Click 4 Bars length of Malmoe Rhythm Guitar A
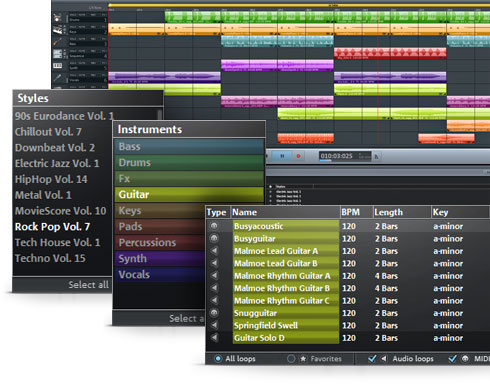 pyautogui.click(x=386, y=276)
